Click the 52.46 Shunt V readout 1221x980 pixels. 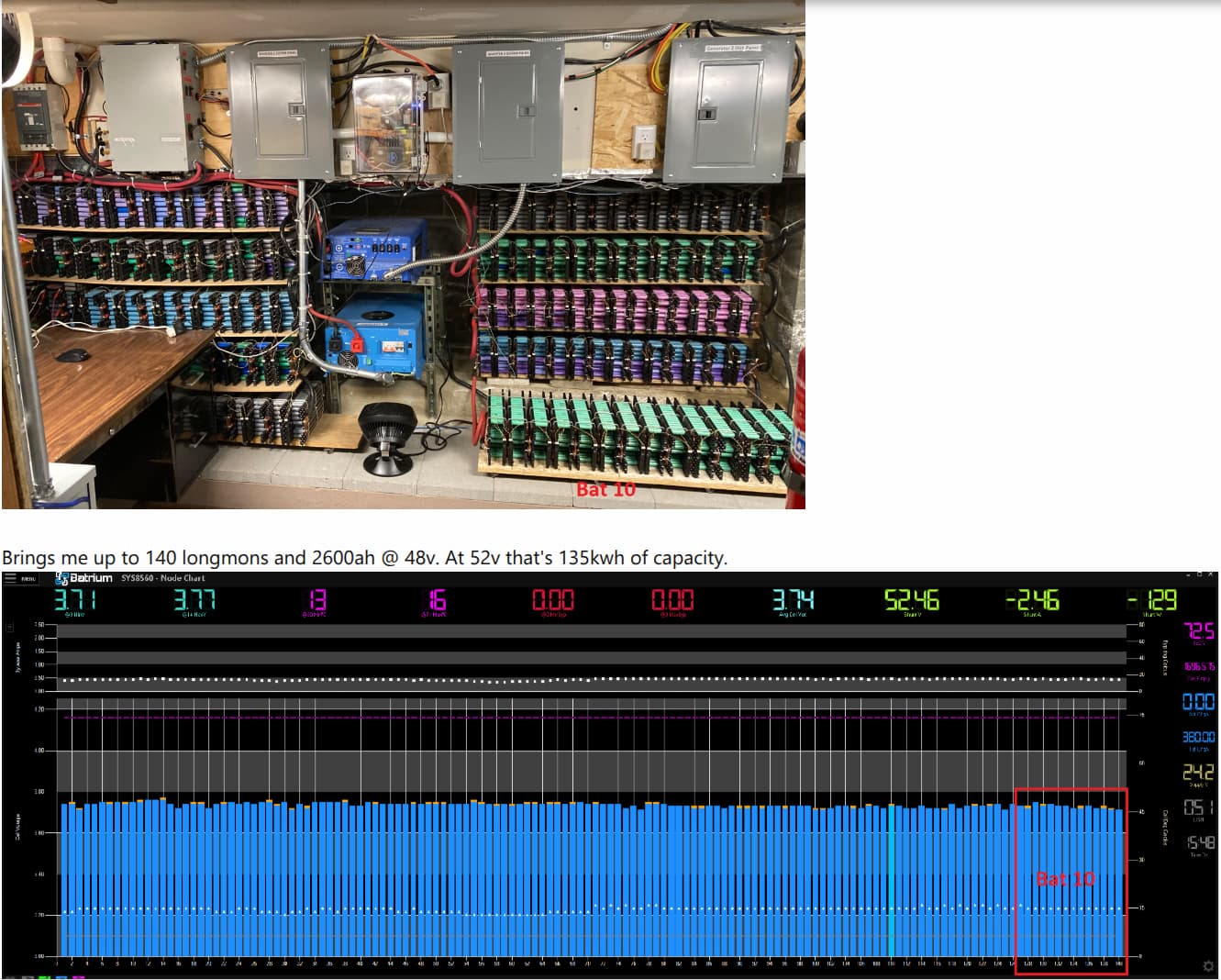pyautogui.click(x=912, y=600)
